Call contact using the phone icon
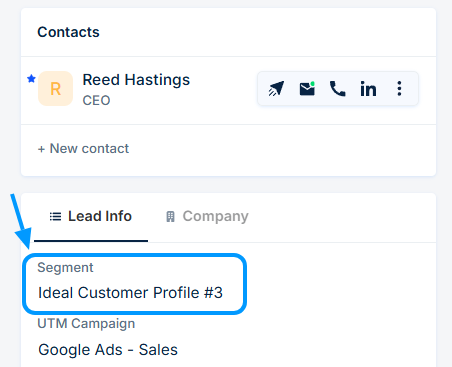Screen dimensions: 452x367 [x=337, y=89]
